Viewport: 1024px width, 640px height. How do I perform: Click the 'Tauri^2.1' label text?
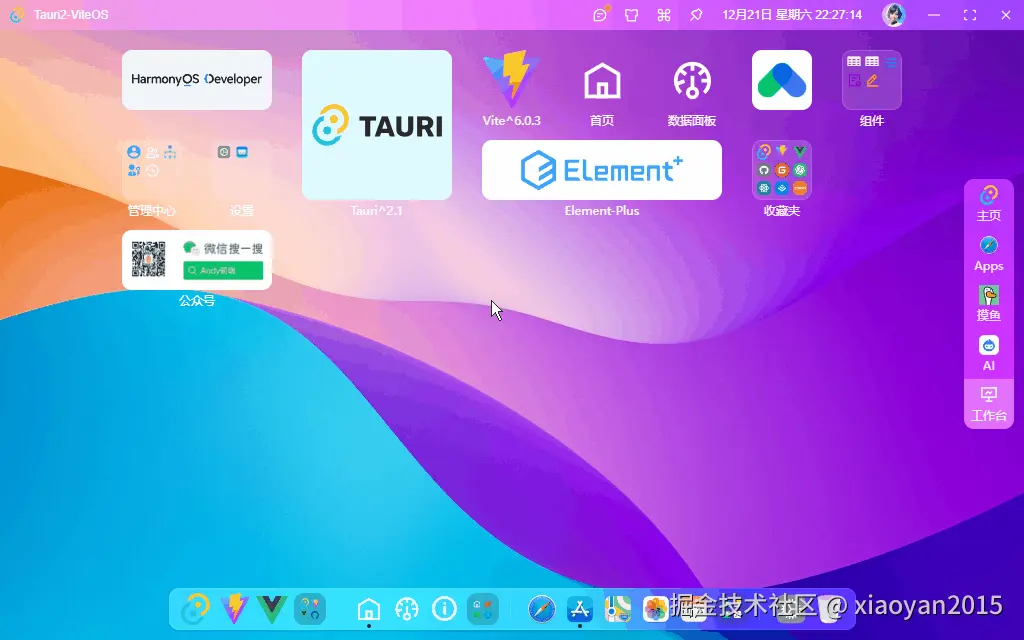point(376,211)
